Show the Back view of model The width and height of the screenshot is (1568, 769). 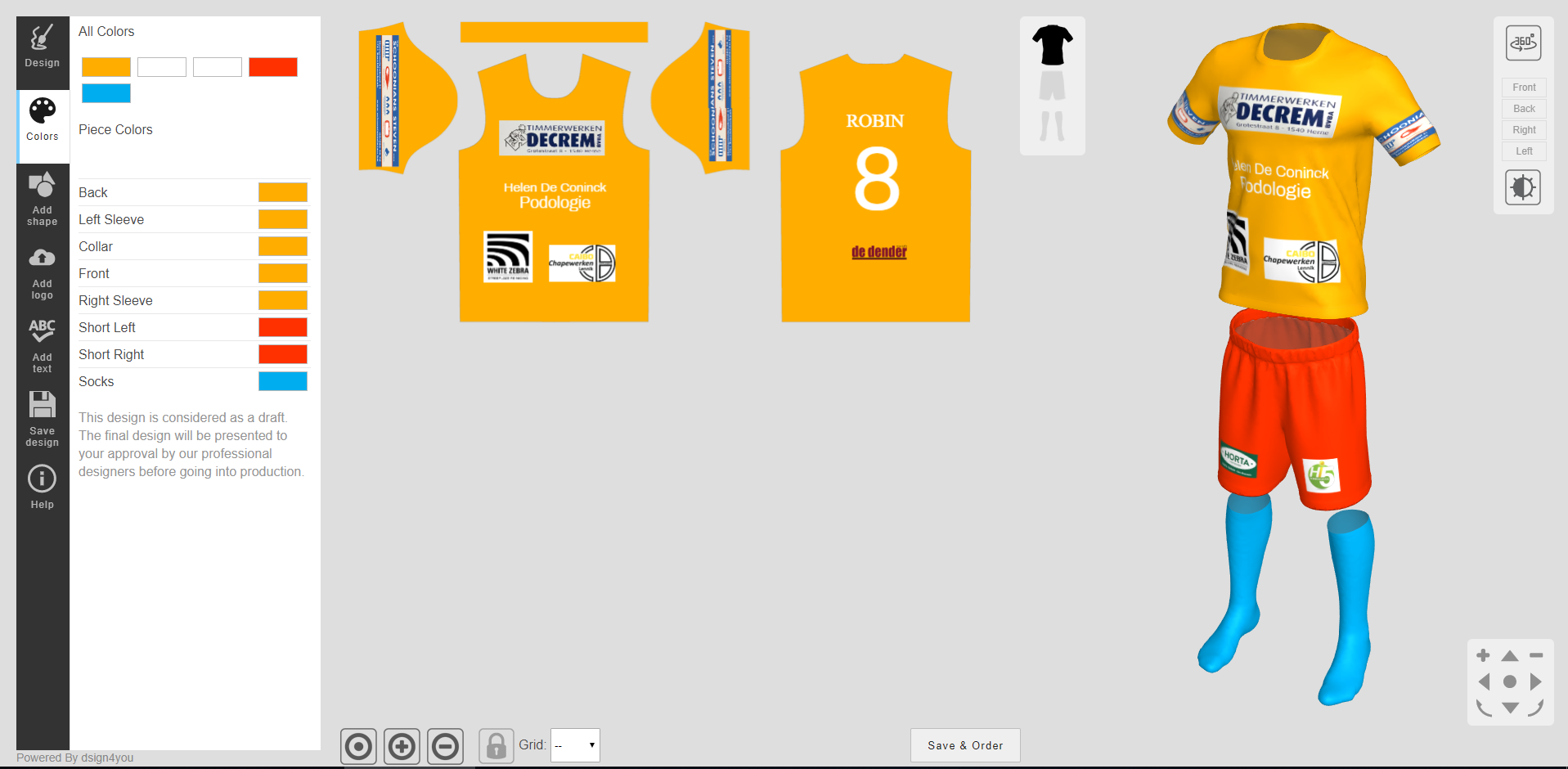pos(1524,109)
